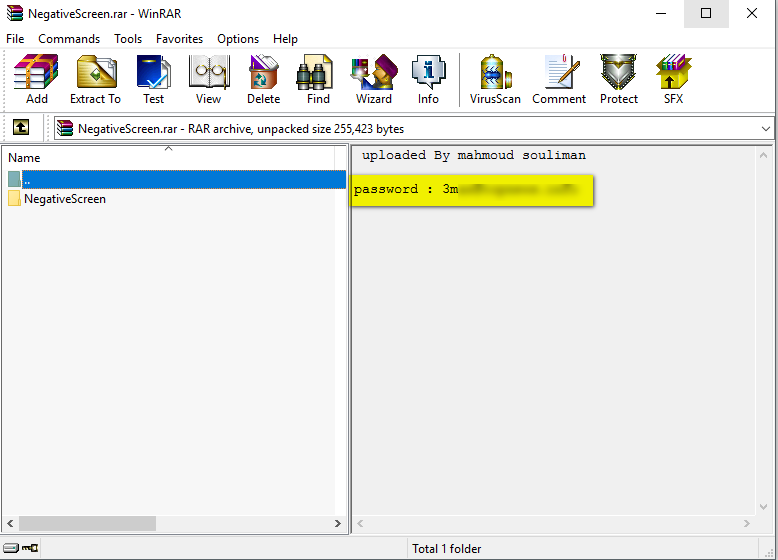Click the View toolbar icon

[208, 79]
